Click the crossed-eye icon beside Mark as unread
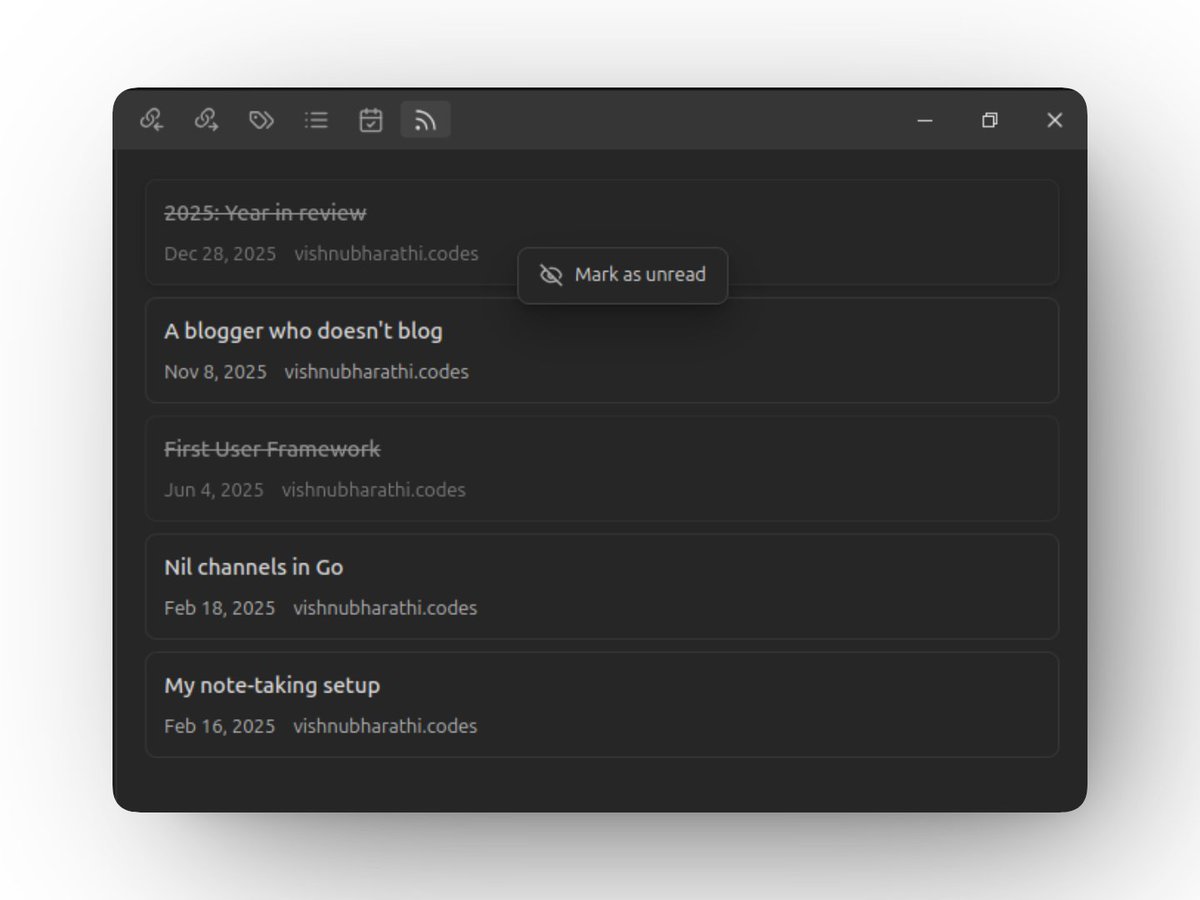This screenshot has width=1200, height=900. (x=551, y=275)
